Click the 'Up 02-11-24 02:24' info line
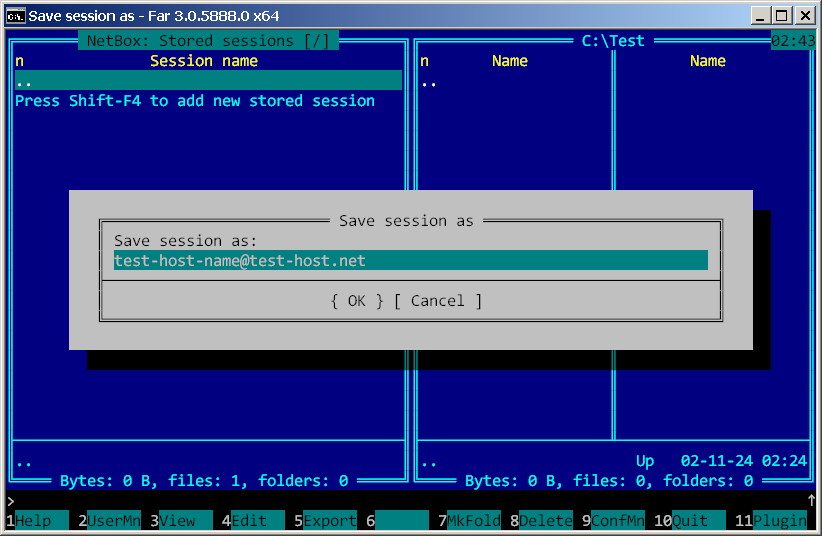 point(721,460)
